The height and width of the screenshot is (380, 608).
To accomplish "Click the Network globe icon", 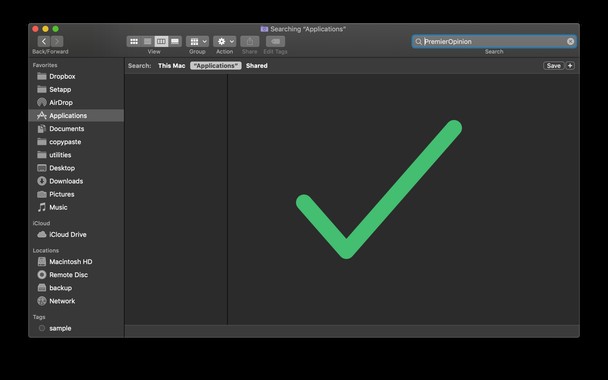I will click(x=42, y=301).
